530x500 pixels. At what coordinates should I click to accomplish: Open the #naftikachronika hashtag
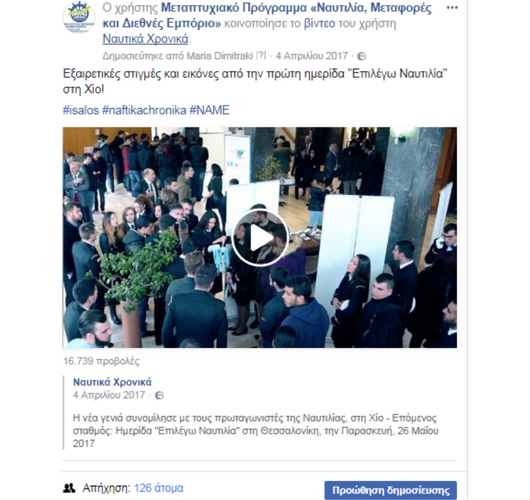(x=144, y=110)
